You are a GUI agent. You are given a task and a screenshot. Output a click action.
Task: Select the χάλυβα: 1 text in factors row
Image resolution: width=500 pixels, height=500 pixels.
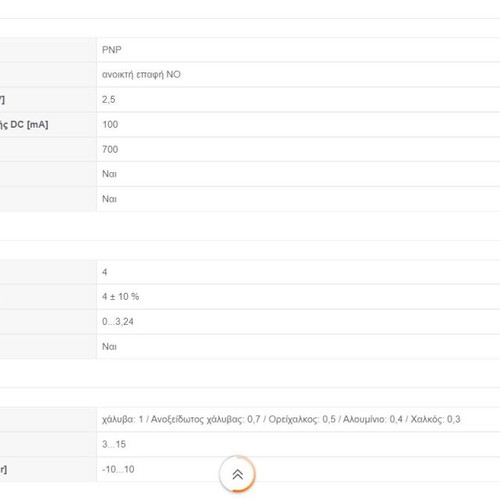click(x=122, y=419)
